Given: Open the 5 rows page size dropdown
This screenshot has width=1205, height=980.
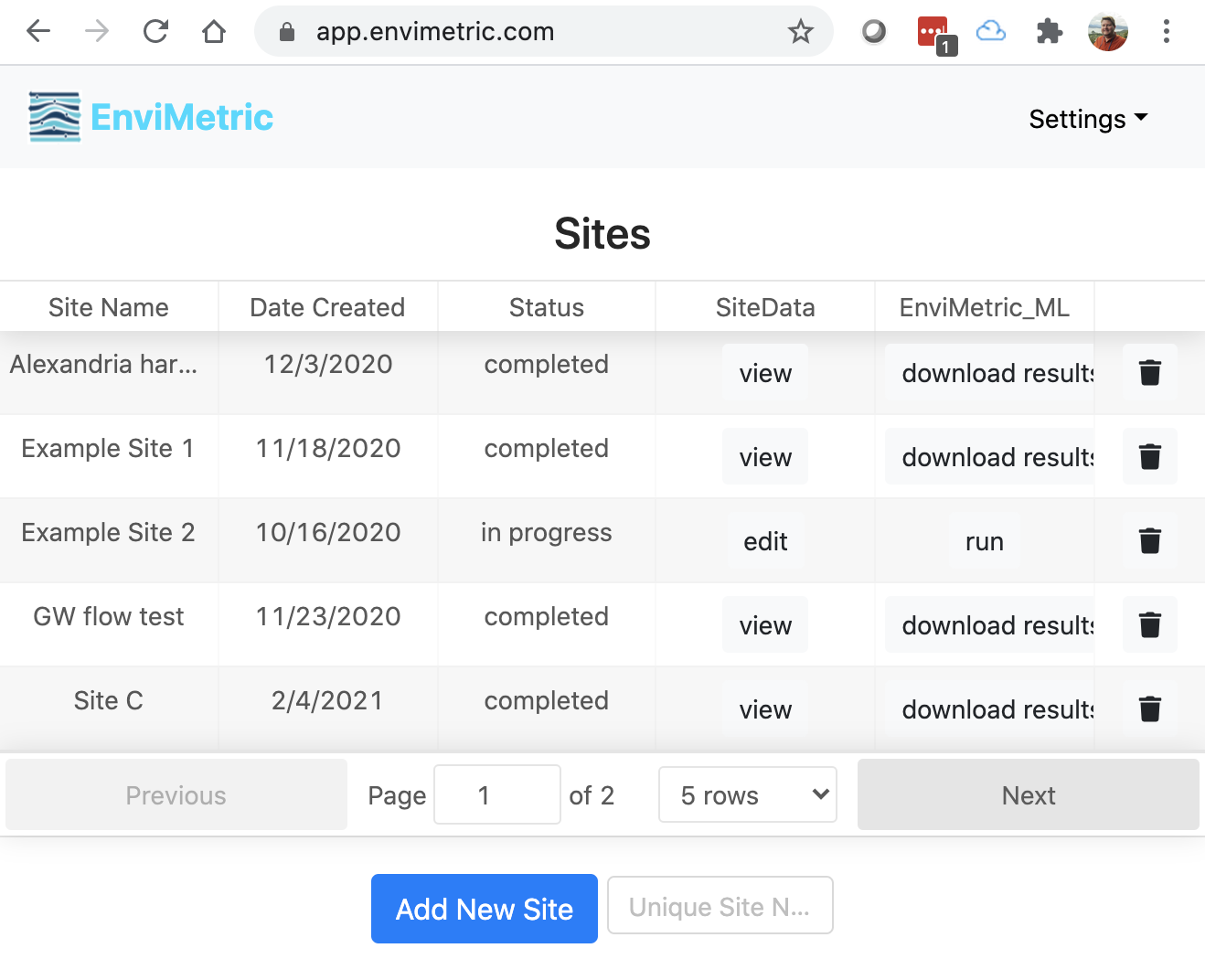Looking at the screenshot, I should coord(748,794).
